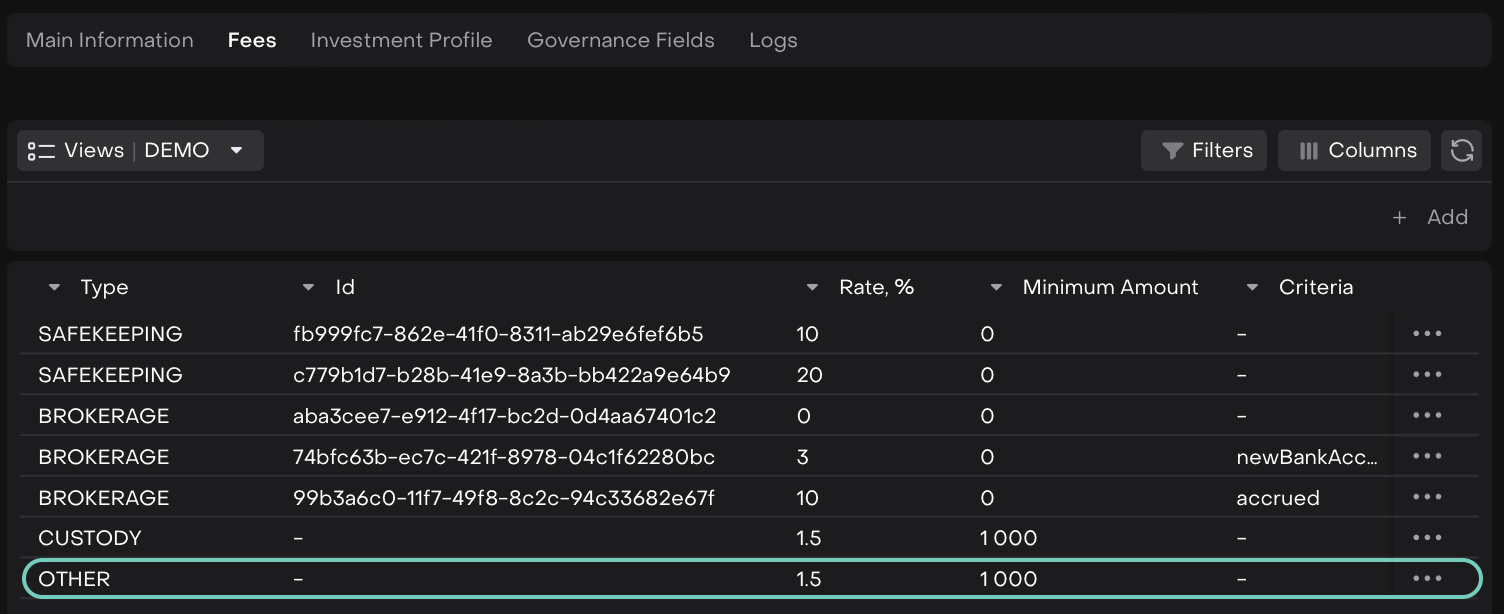Switch to the Main Information tab
The image size is (1504, 614).
point(110,41)
